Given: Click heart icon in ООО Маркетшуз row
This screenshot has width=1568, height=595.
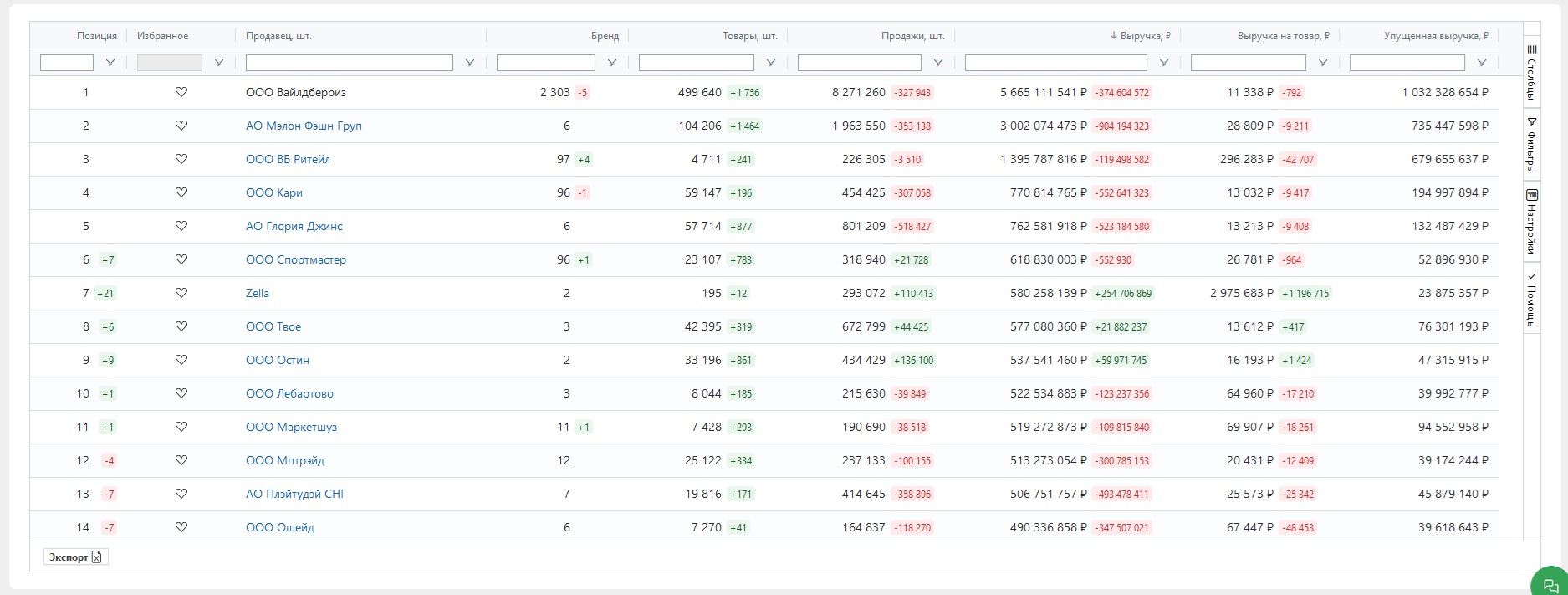Looking at the screenshot, I should 181,427.
